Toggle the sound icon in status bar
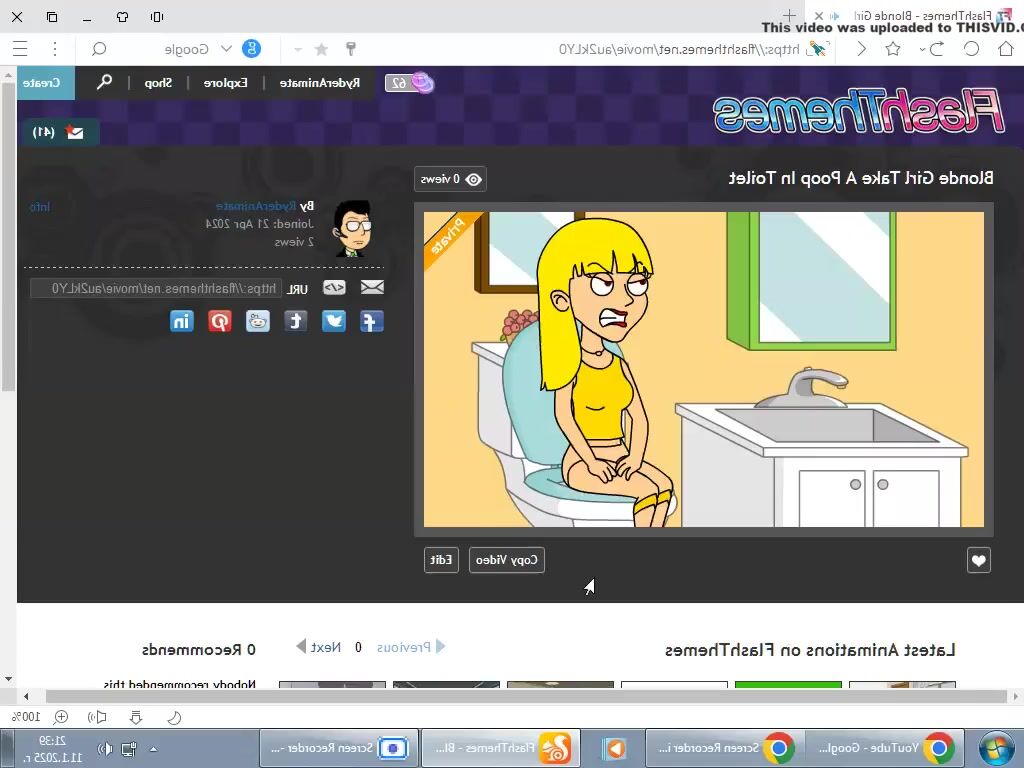1024x768 pixels. 97,718
